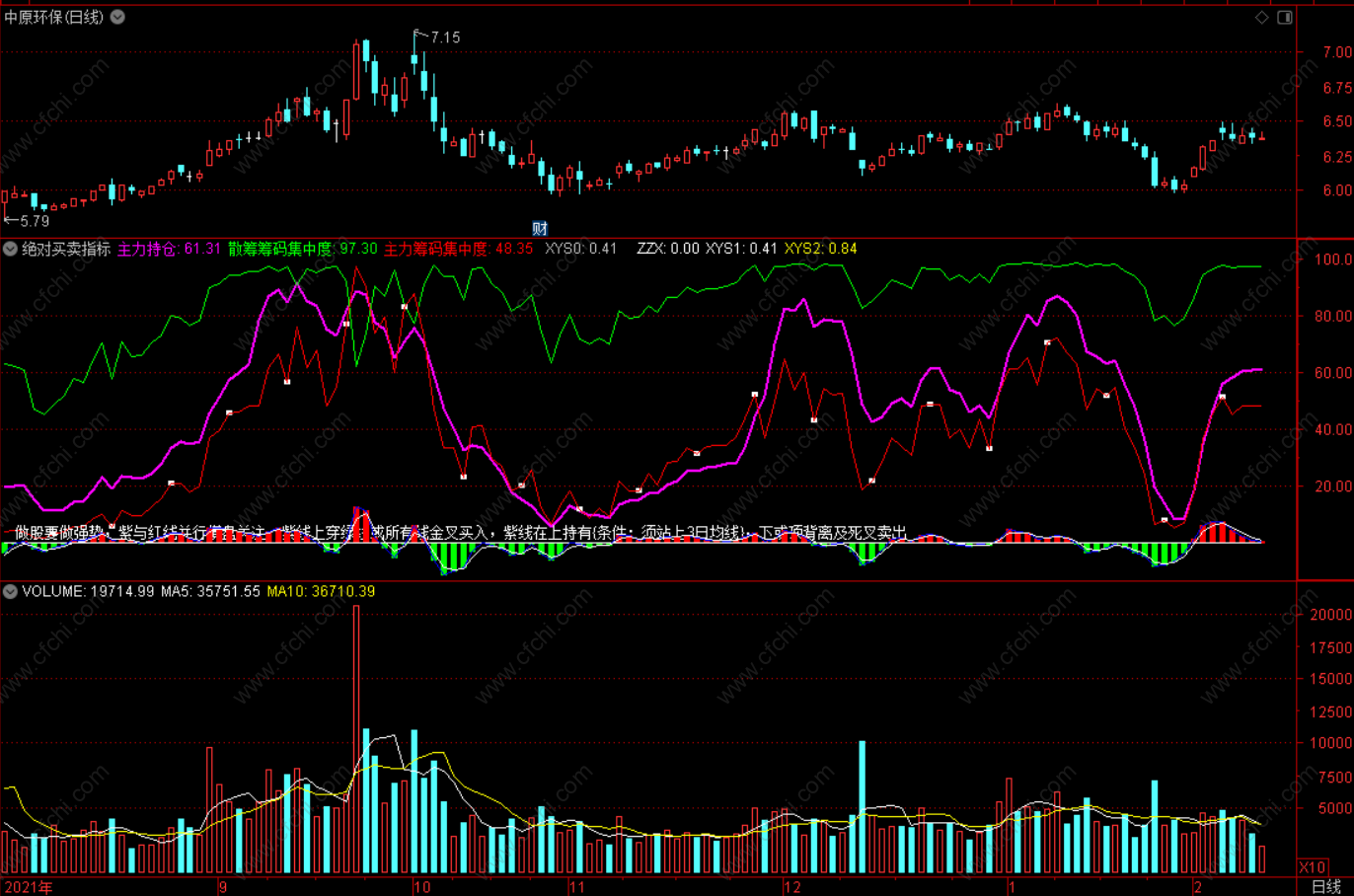
Task: Click the X10 volume scale button
Action: (1312, 867)
